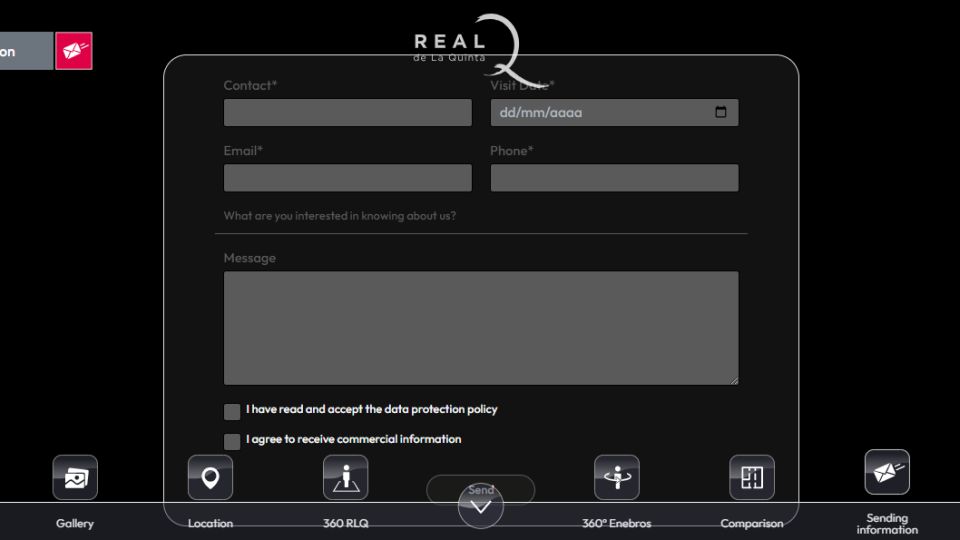Expand the interests selection field
Viewport: 960px width, 540px height.
pos(480,216)
